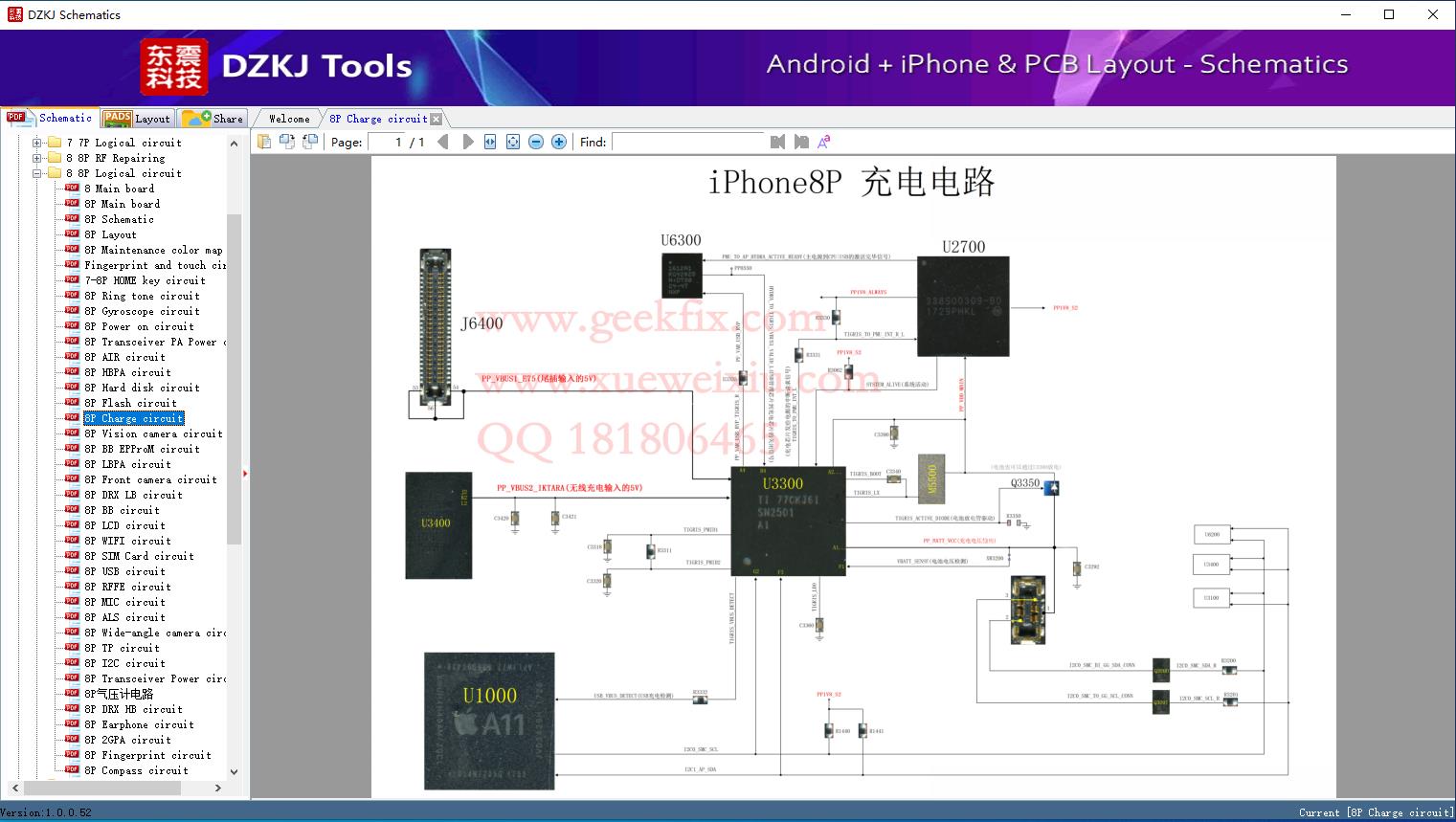
Task: Toggle the match case search icon
Action: (824, 142)
